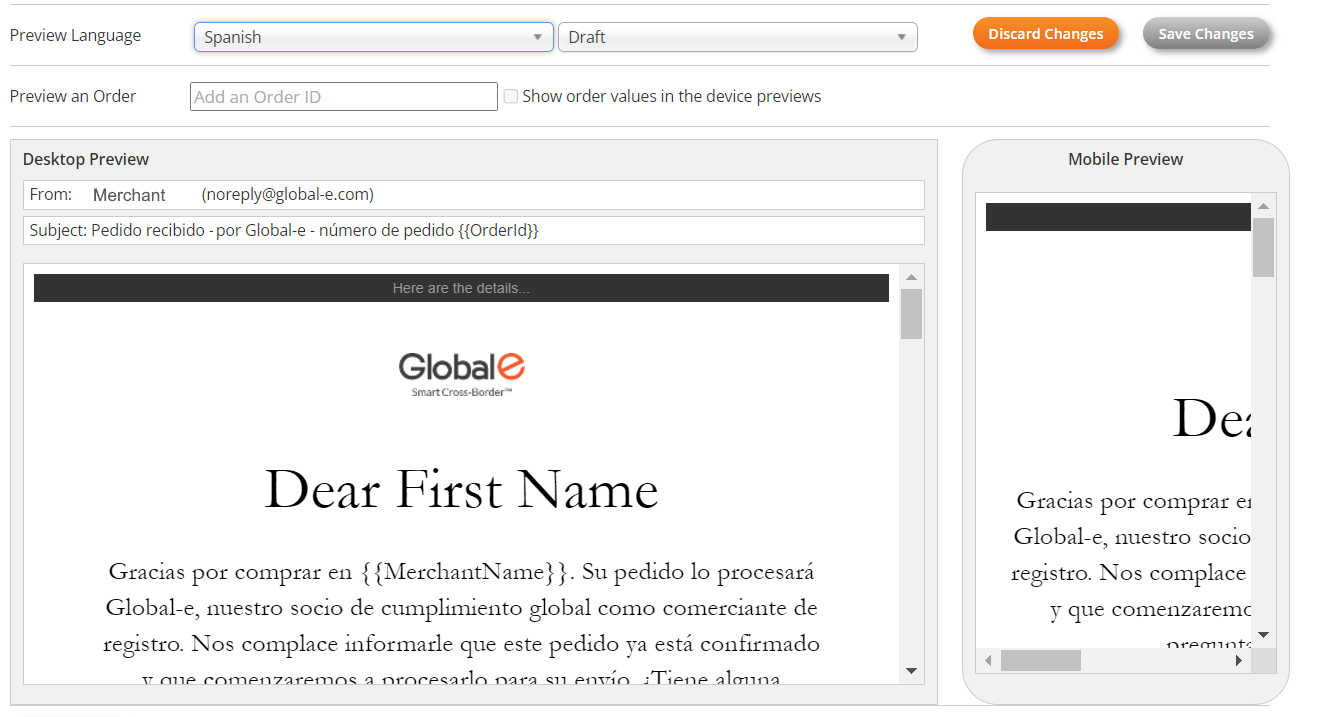This screenshot has width=1336, height=717.
Task: Click the "Add an Order ID" input field
Action: click(x=343, y=96)
